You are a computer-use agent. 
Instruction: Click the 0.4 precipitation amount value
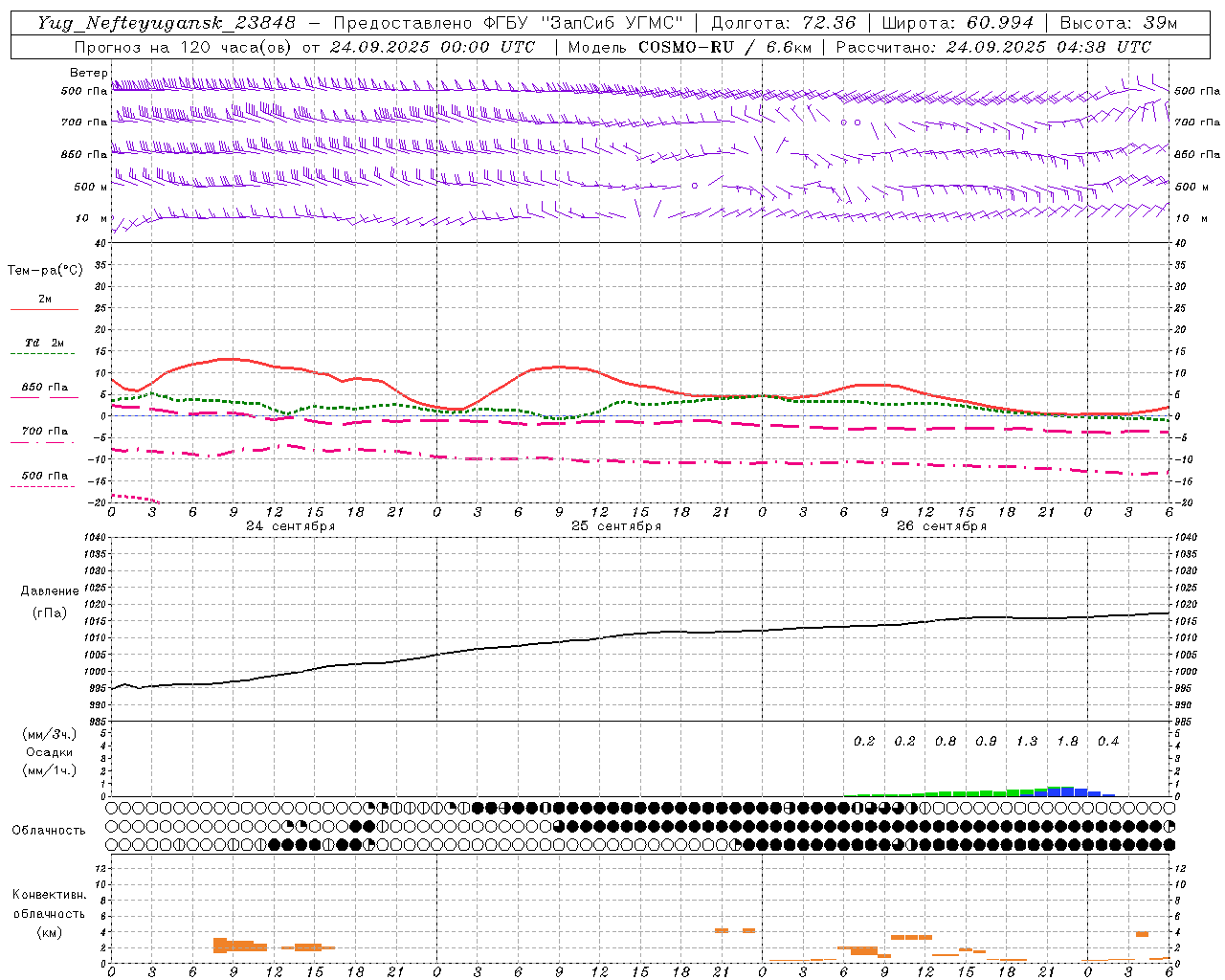pos(1108,742)
